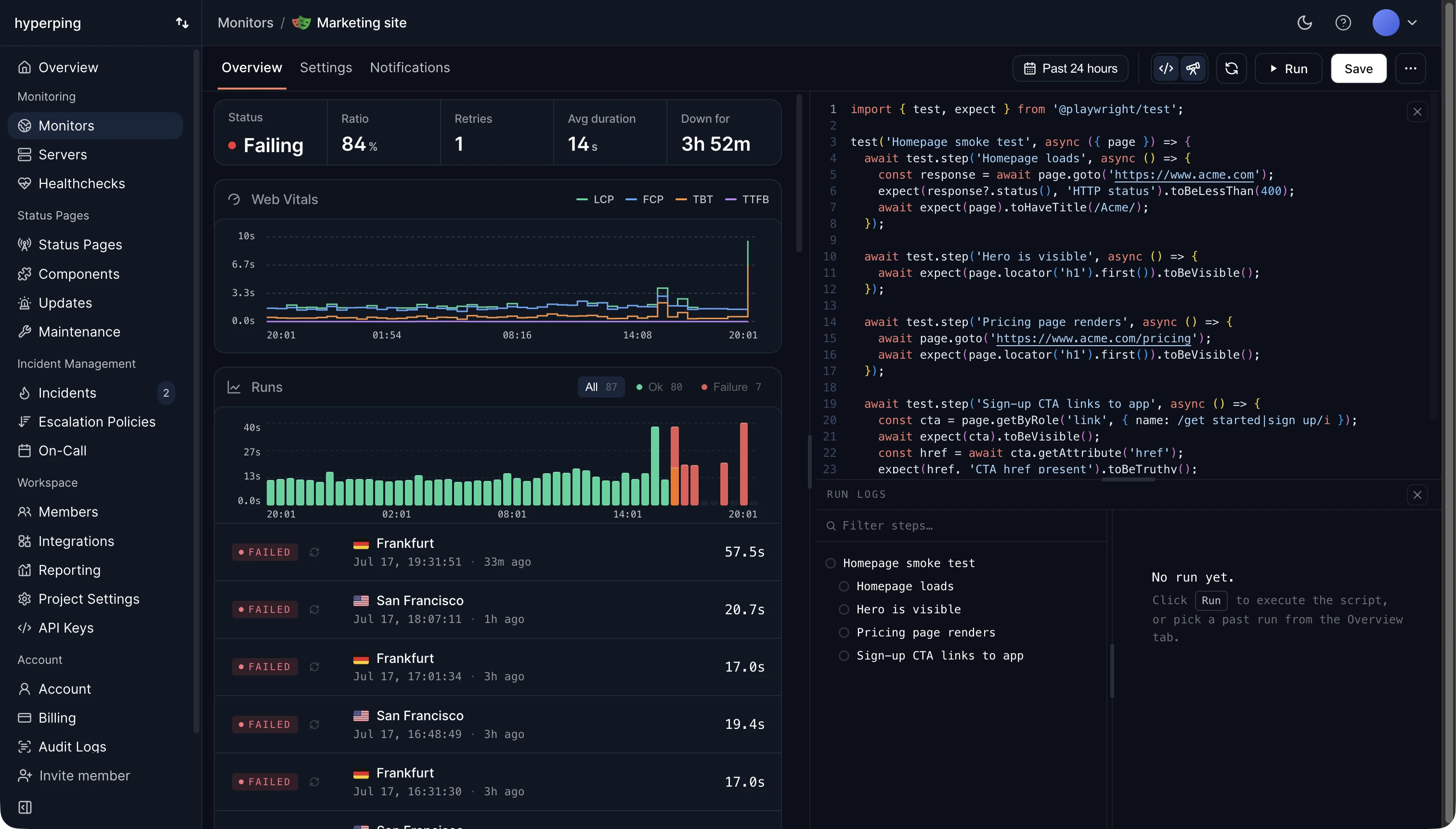
Task: Open the help question mark icon
Action: [1343, 23]
